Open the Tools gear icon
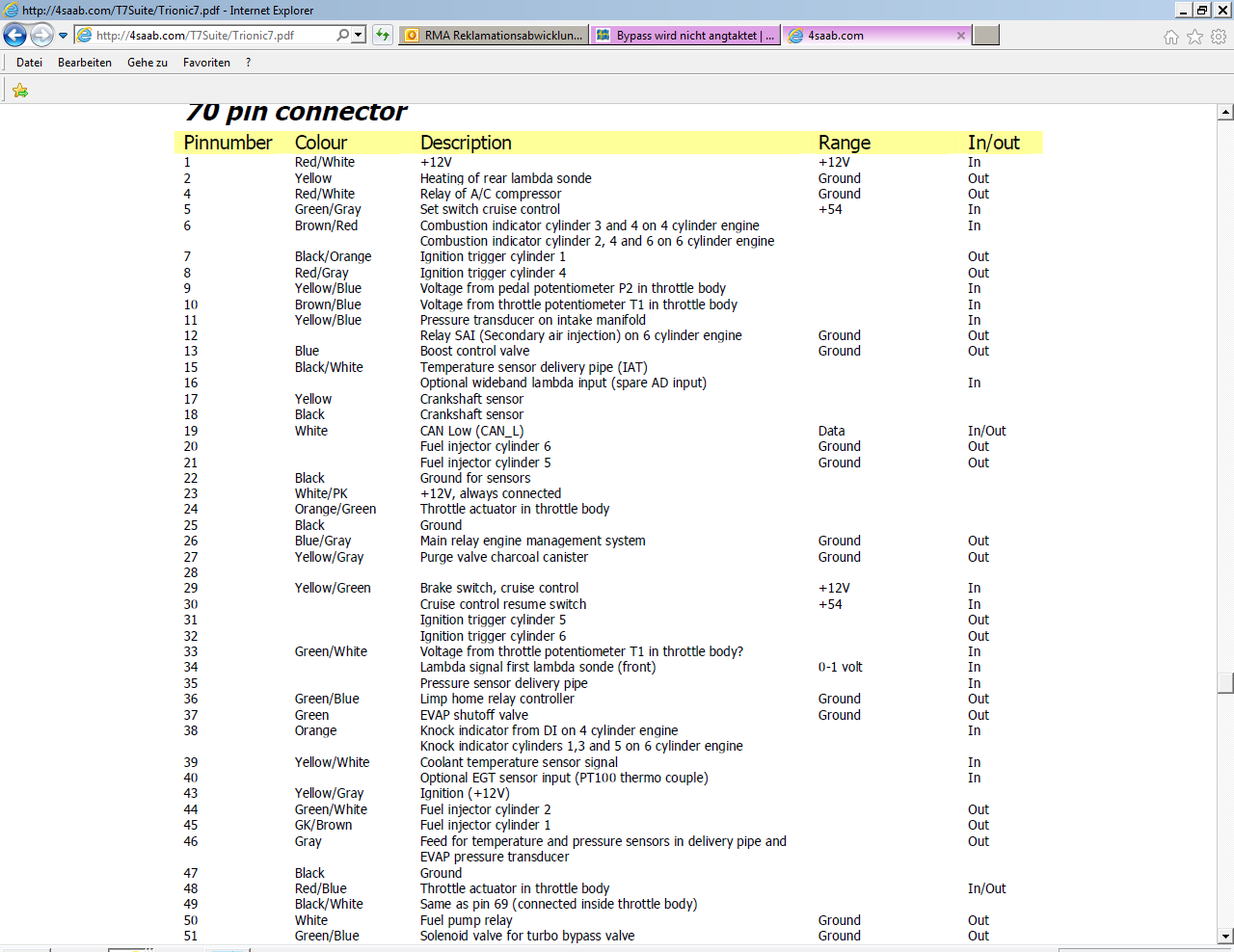Screen dimensions: 1234x952 coord(1219,37)
